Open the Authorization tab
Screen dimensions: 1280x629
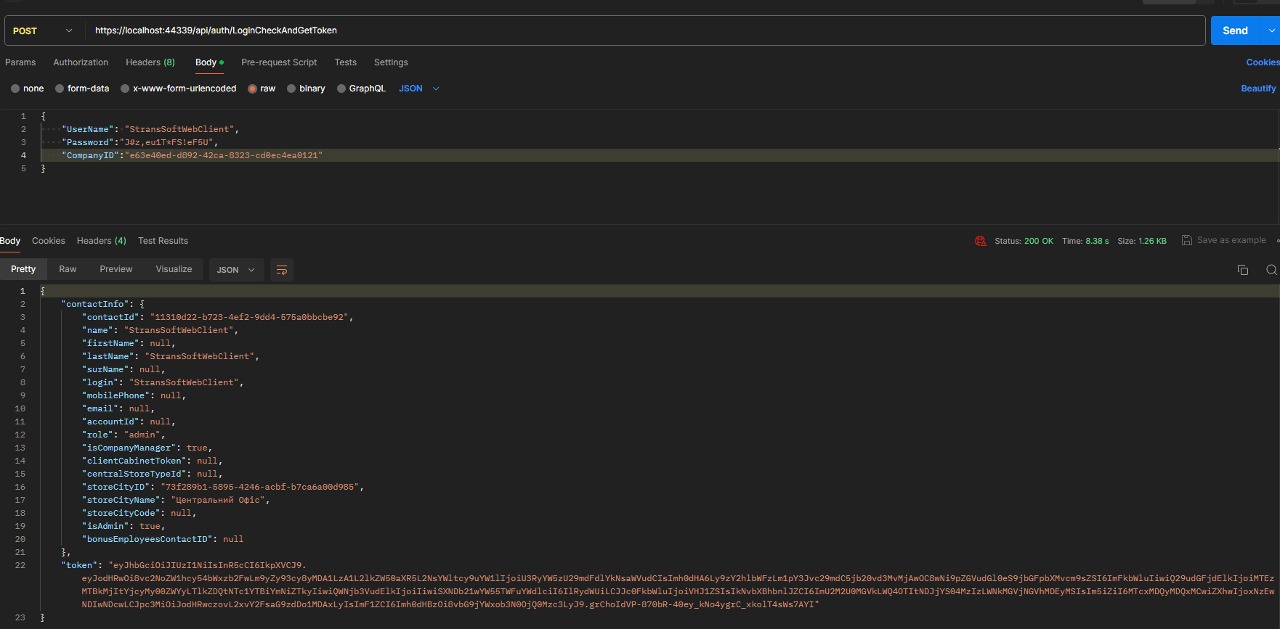[x=81, y=62]
